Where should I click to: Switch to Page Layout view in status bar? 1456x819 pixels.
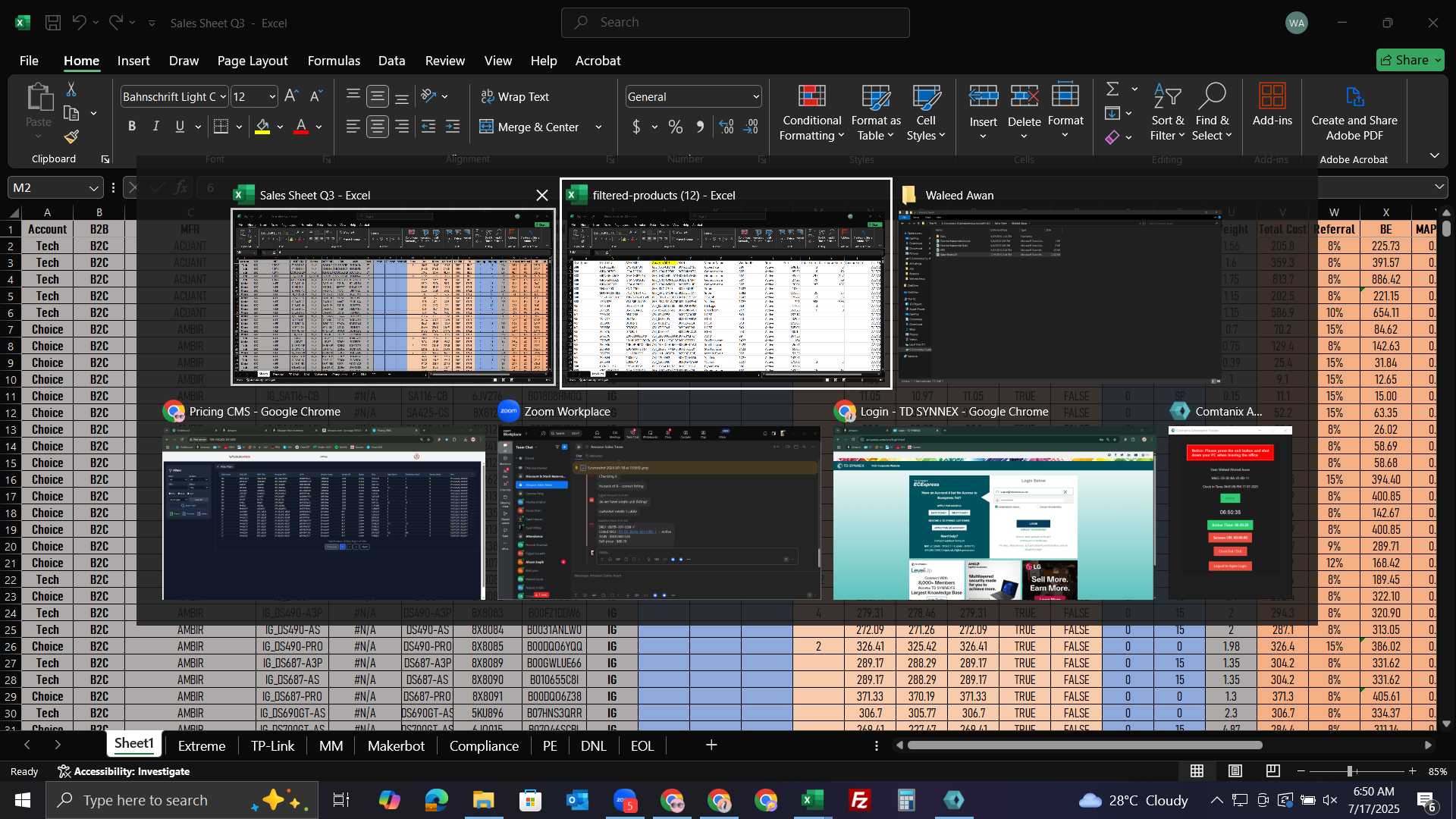[x=1235, y=771]
